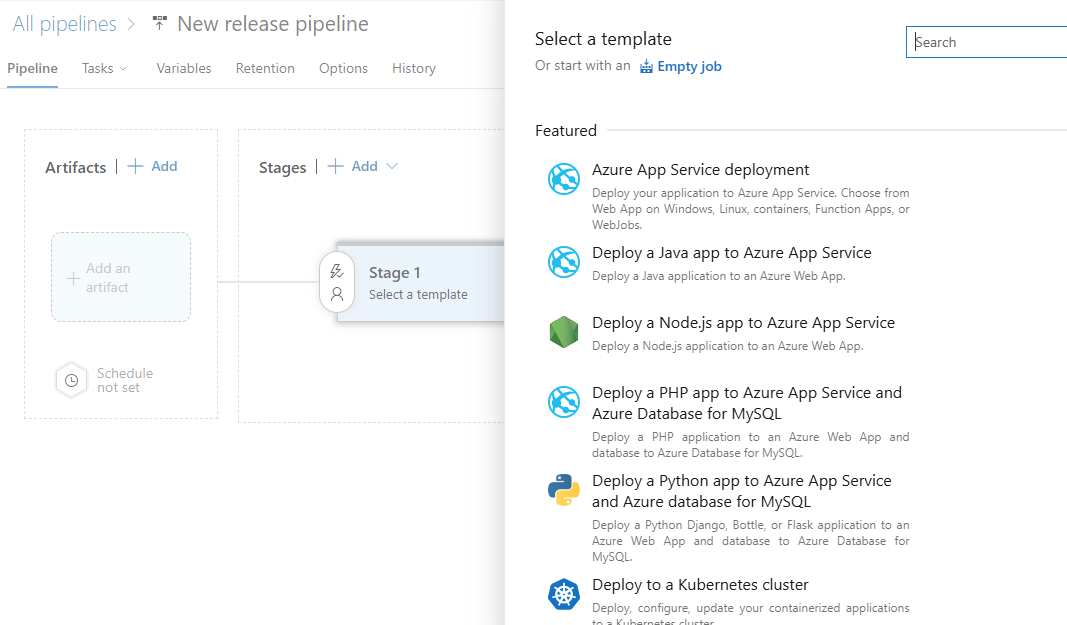Click the Kubernetes wheel icon

pos(564,594)
